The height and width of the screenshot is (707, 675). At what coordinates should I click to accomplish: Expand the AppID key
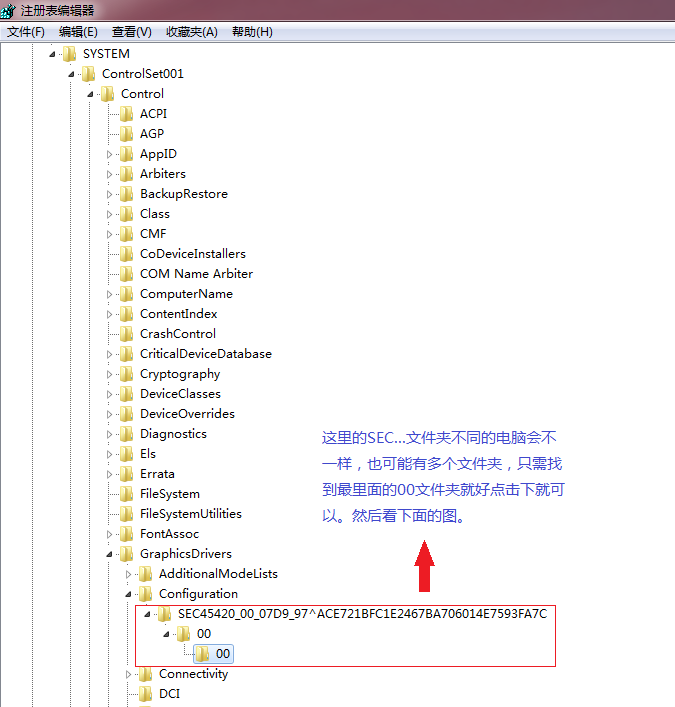point(109,154)
